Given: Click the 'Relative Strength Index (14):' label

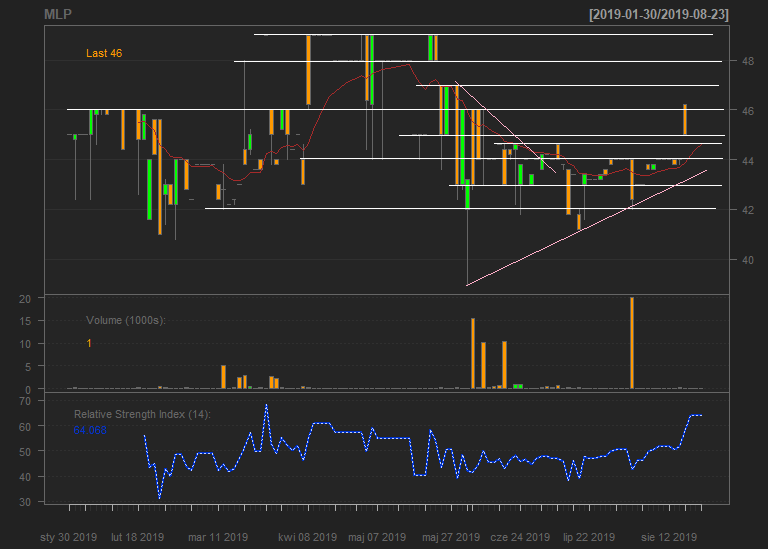Looking at the screenshot, I should (x=142, y=414).
